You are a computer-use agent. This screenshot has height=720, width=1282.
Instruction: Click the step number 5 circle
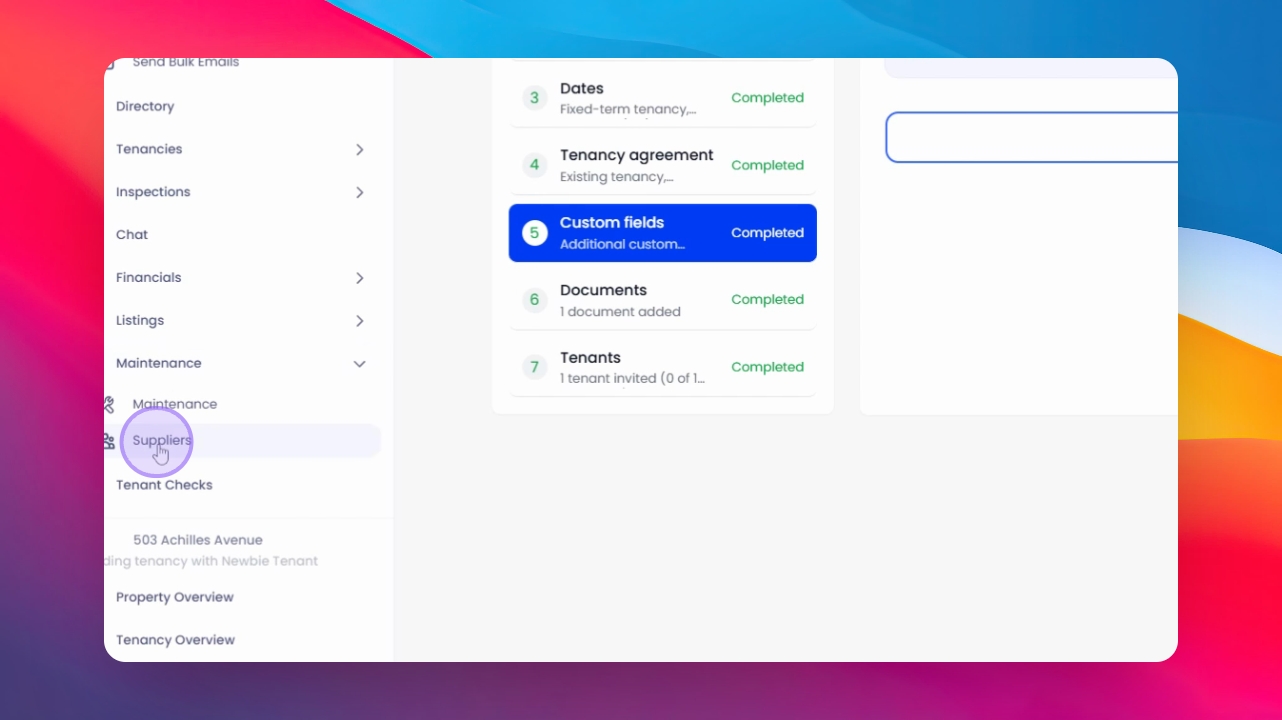tap(534, 233)
